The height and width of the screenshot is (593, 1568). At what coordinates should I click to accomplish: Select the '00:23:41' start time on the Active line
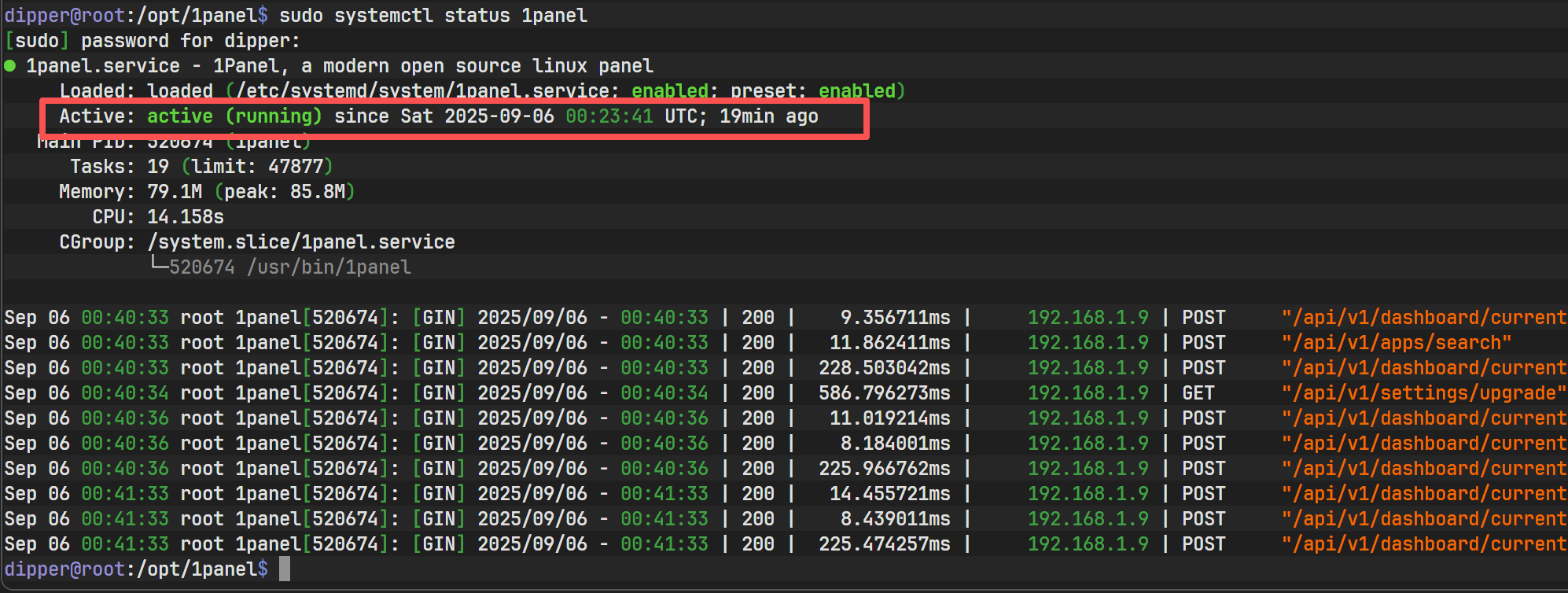[x=609, y=116]
